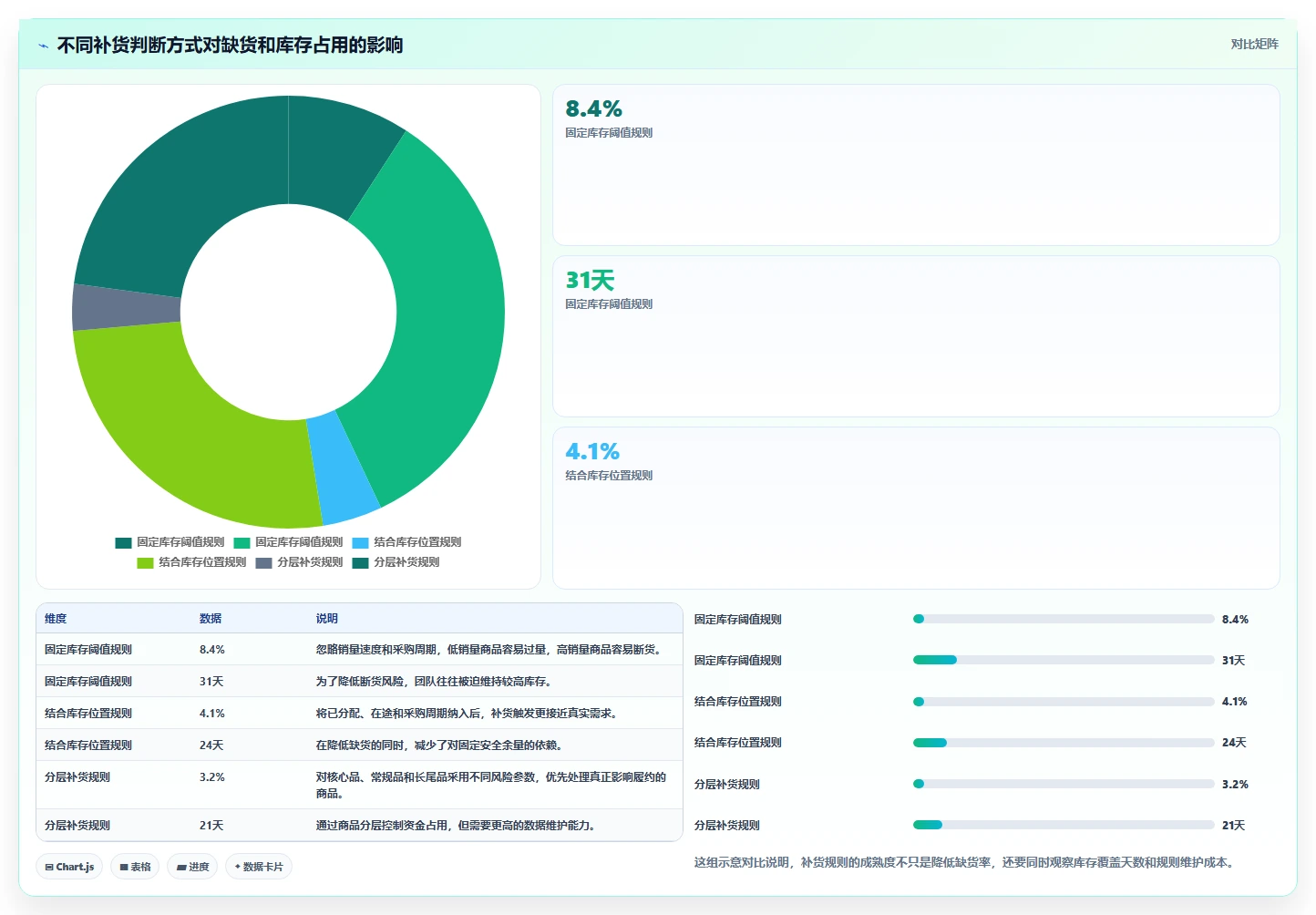This screenshot has width=1316, height=915.
Task: Click the 4.1% data card value
Action: pyautogui.click(x=592, y=452)
